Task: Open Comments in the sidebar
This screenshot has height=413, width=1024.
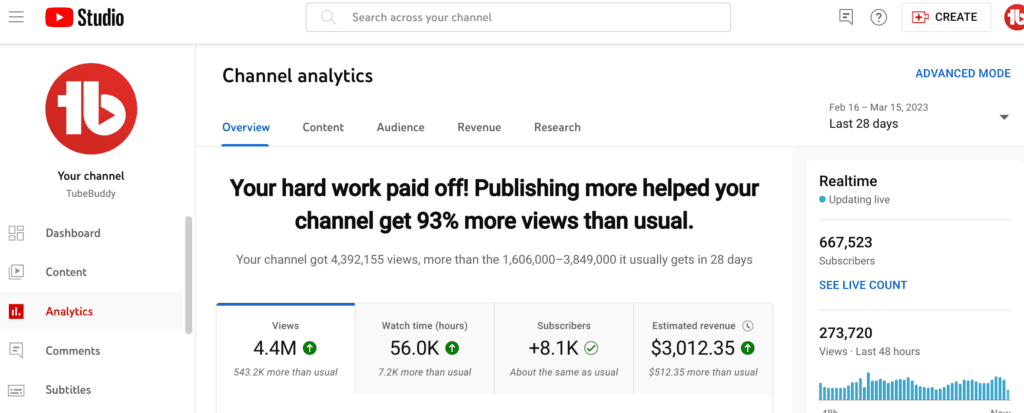Action: tap(72, 351)
